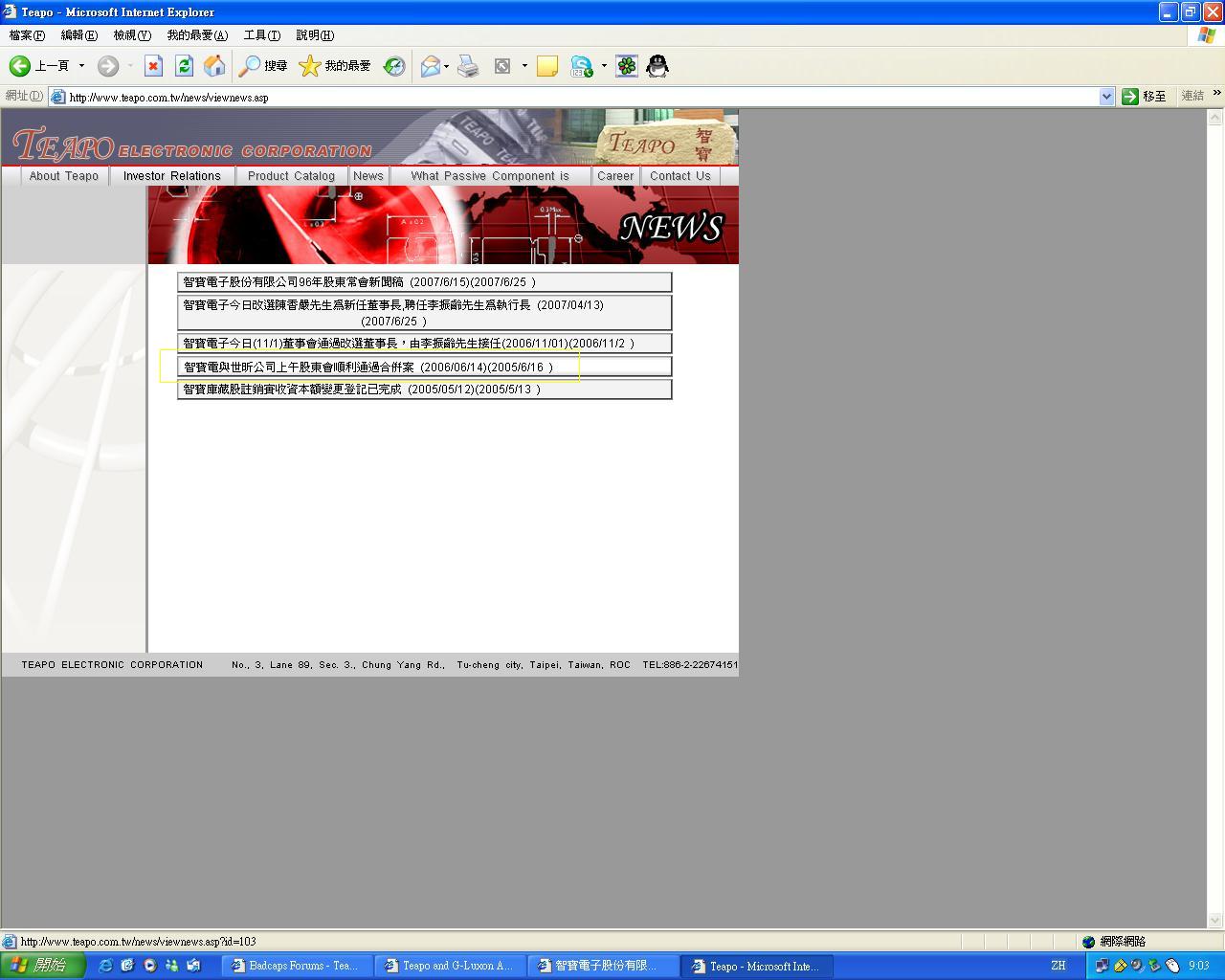The height and width of the screenshot is (980, 1225).
Task: Open the Contact Us navigation tab
Action: (680, 176)
